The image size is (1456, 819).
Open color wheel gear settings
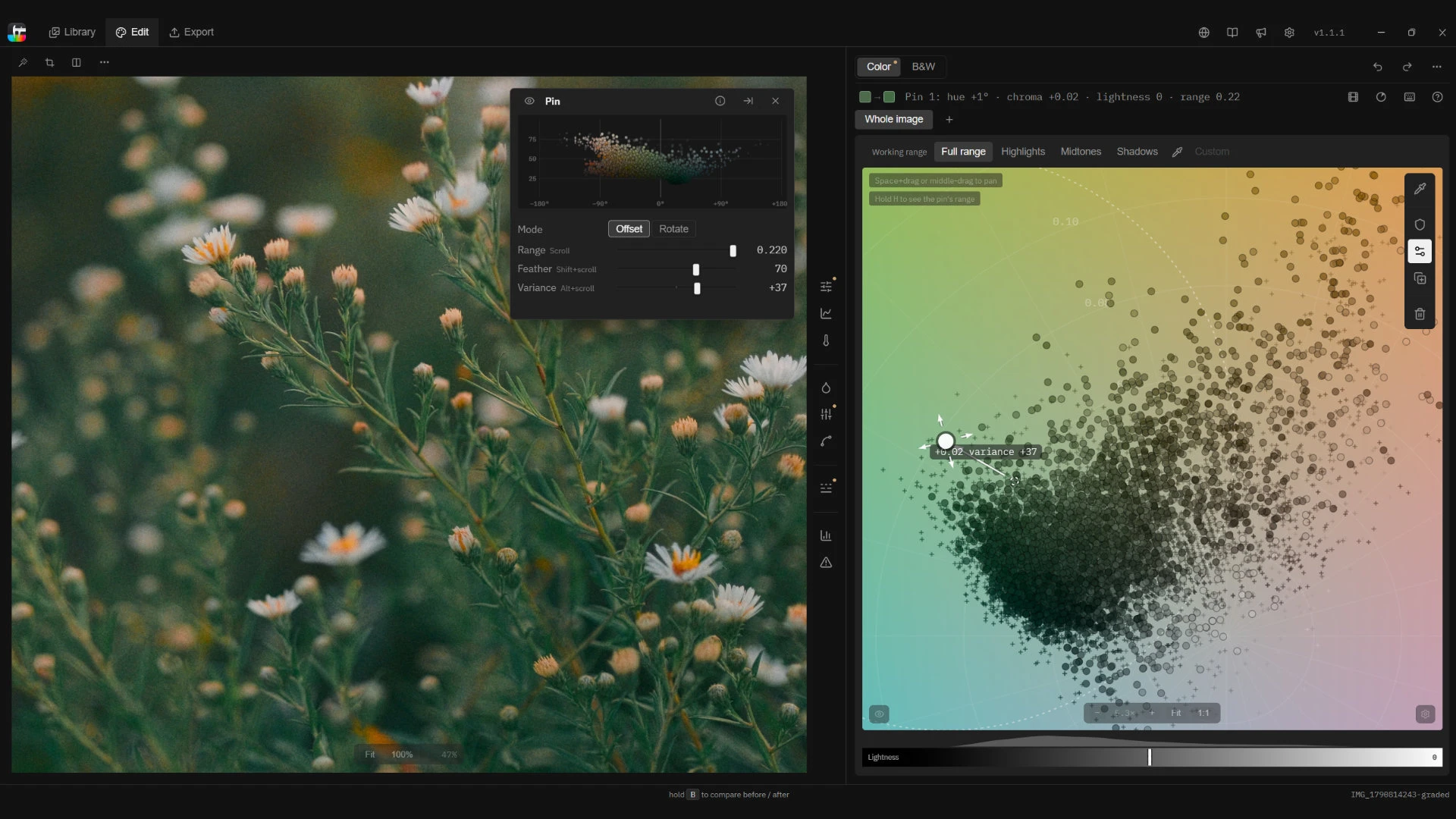pos(1425,714)
